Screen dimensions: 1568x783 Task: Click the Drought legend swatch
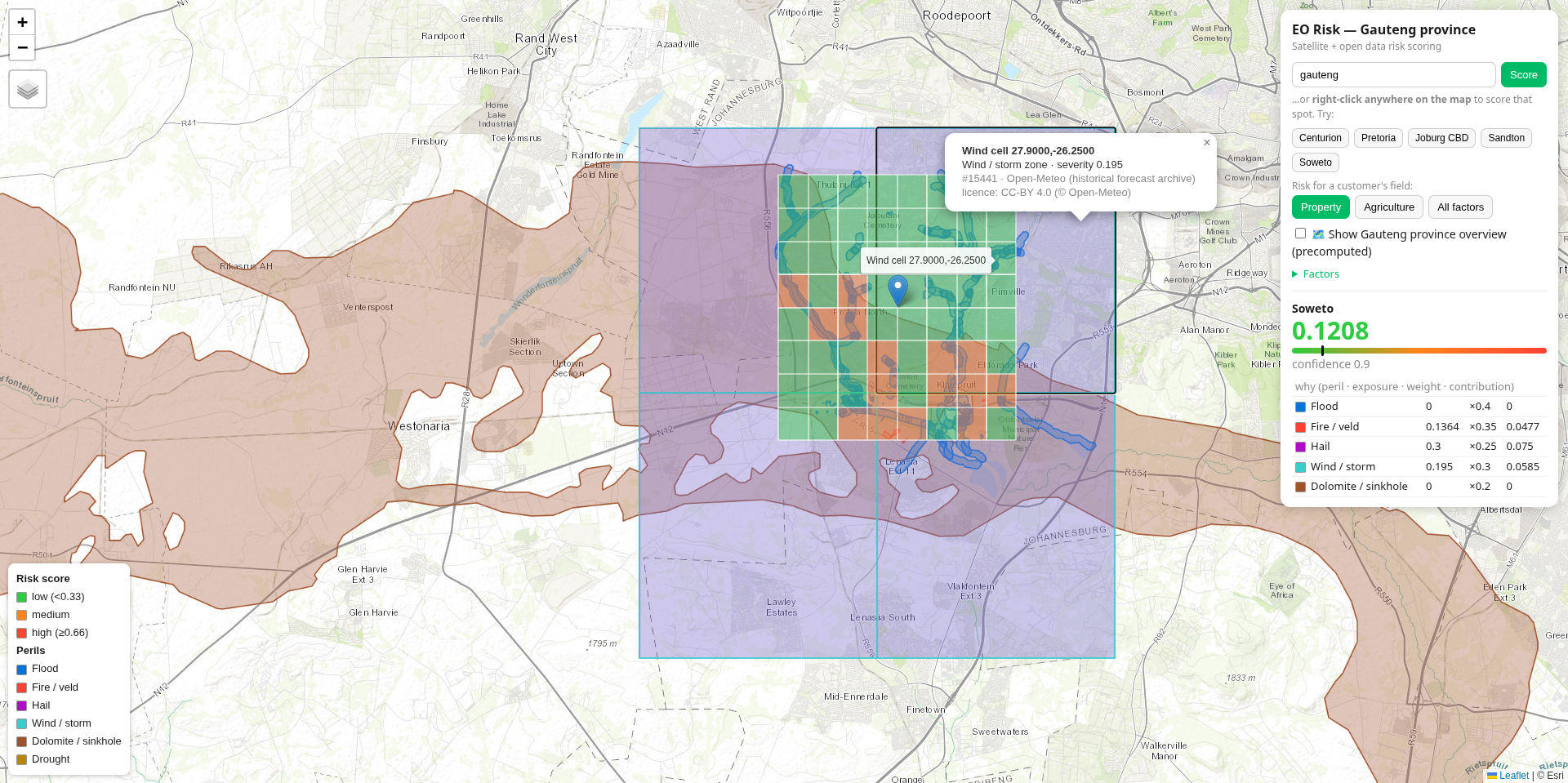22,759
